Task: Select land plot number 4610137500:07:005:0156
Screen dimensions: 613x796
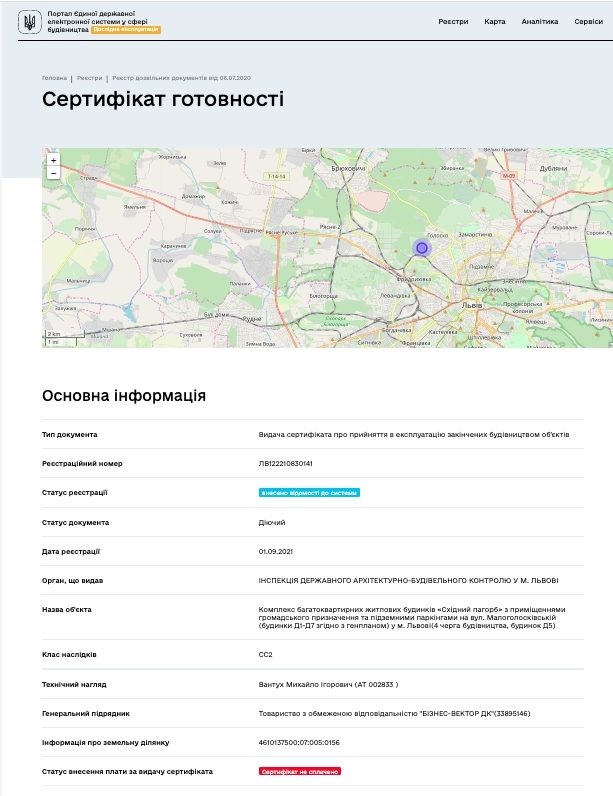Action: click(x=299, y=742)
